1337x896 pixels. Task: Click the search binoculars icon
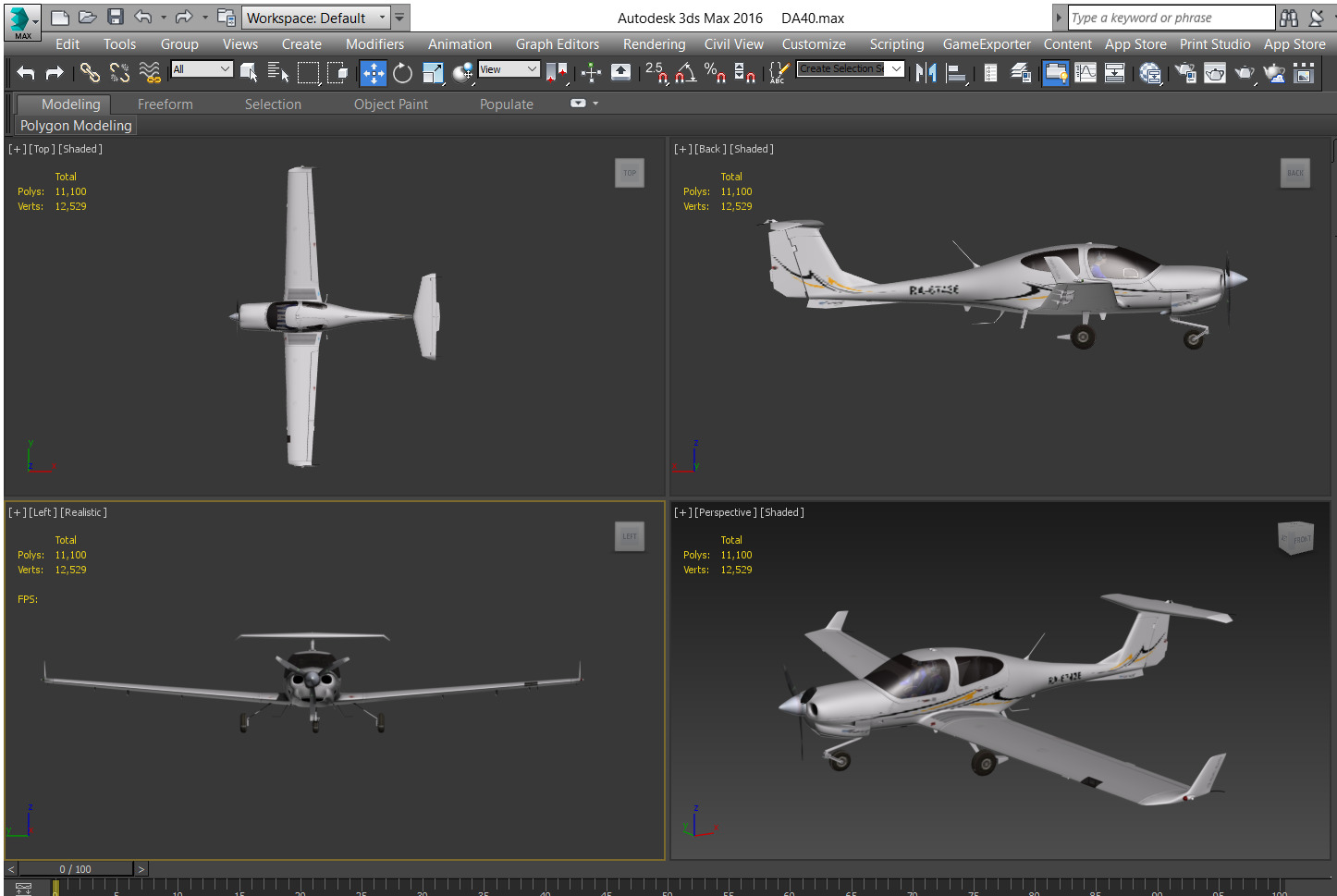point(1288,18)
